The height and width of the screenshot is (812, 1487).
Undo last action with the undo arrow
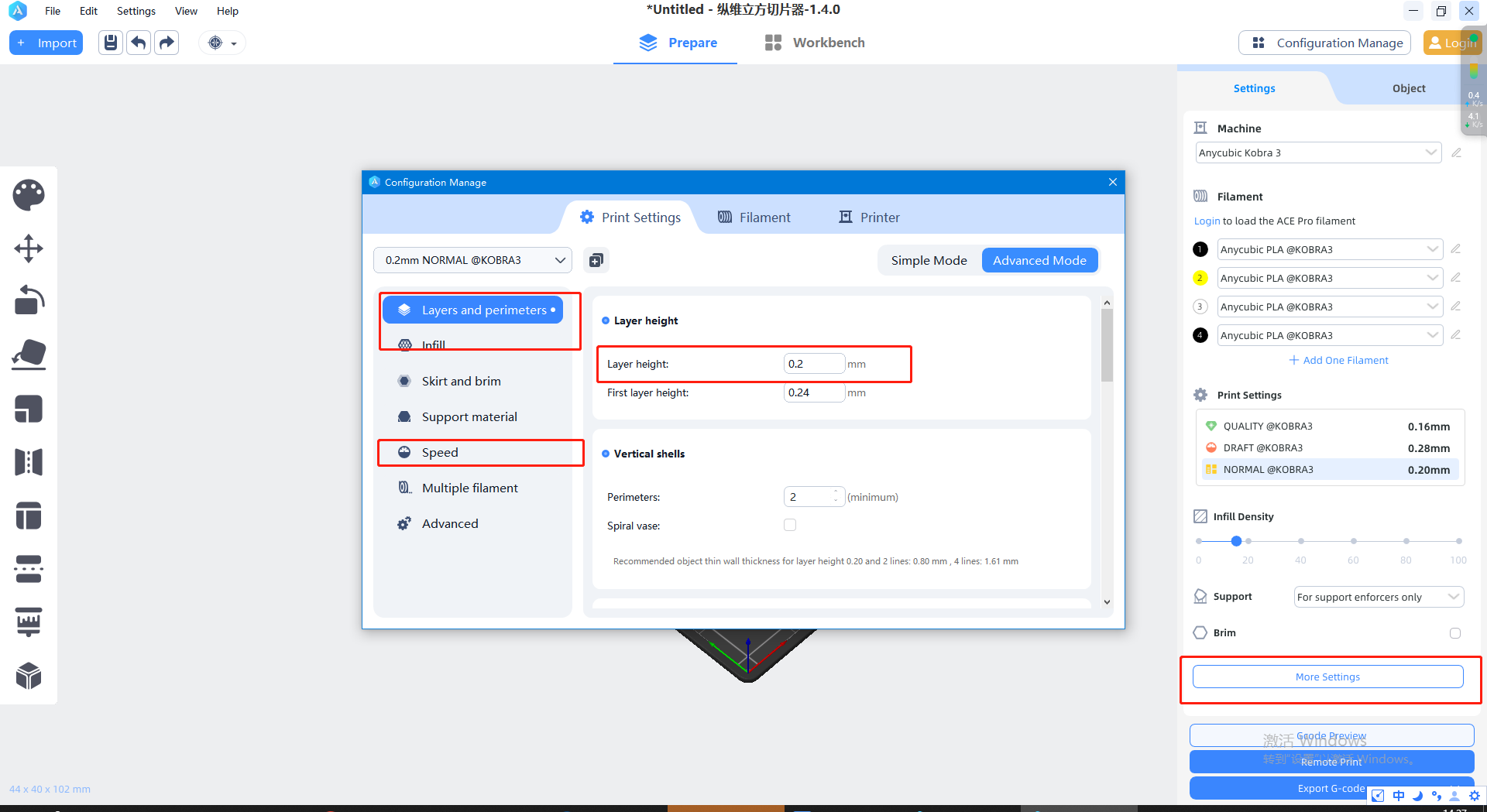[x=139, y=43]
